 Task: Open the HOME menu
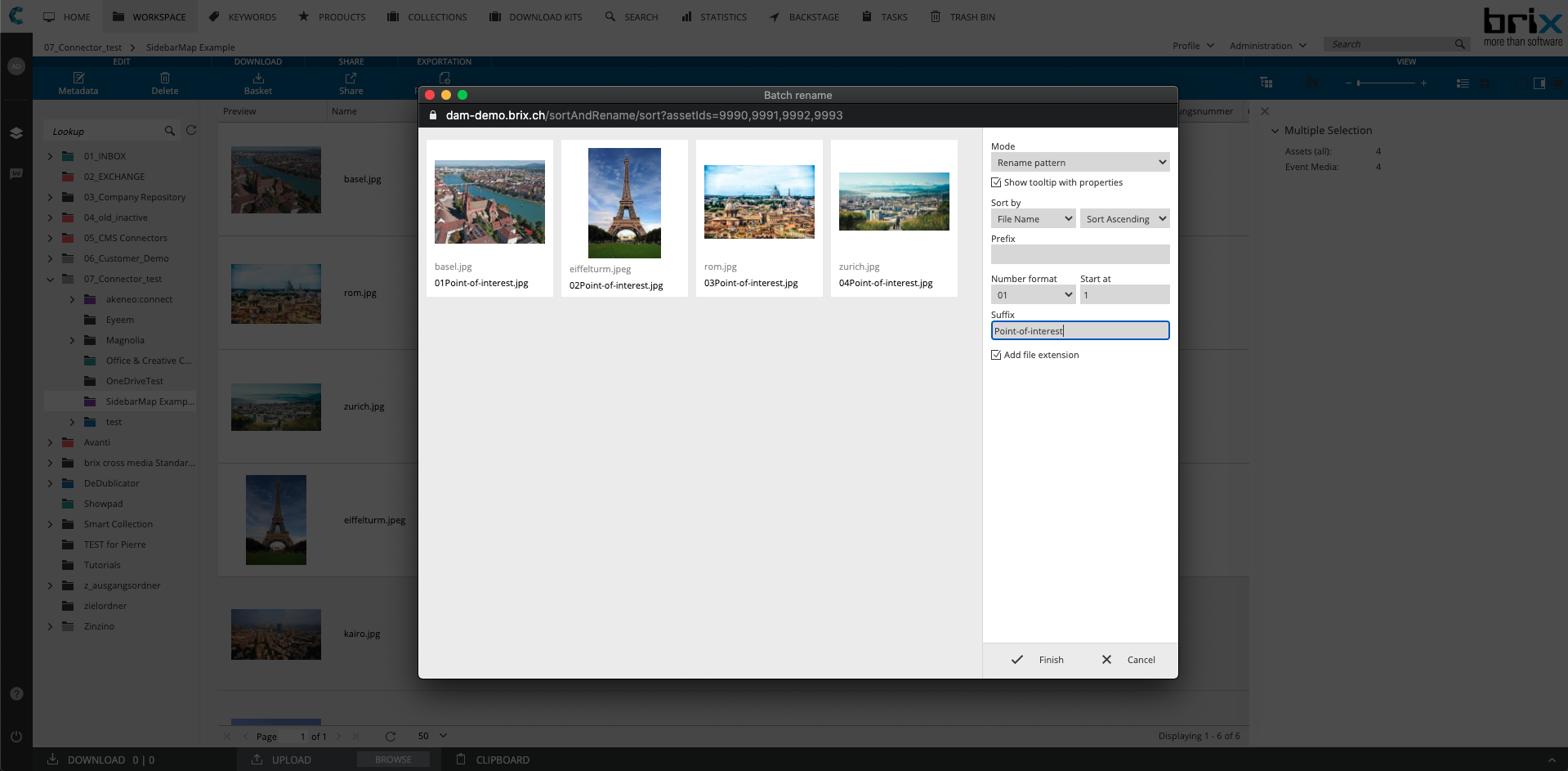[67, 16]
